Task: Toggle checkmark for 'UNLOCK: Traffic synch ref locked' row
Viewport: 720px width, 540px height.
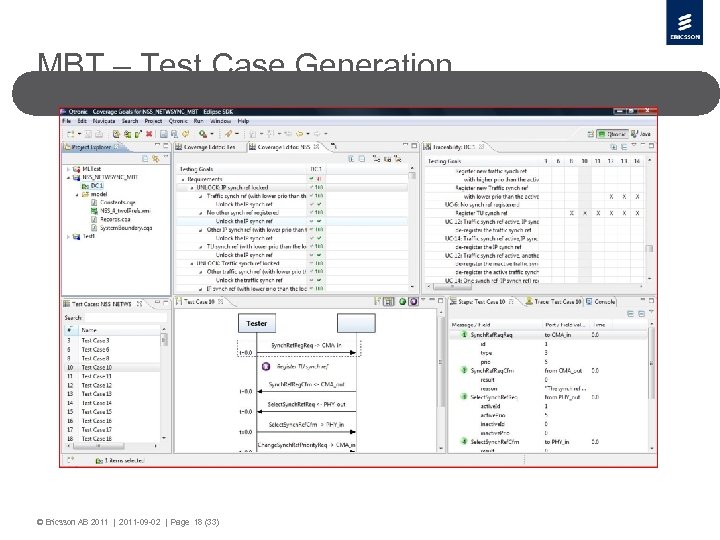Action: [x=312, y=264]
